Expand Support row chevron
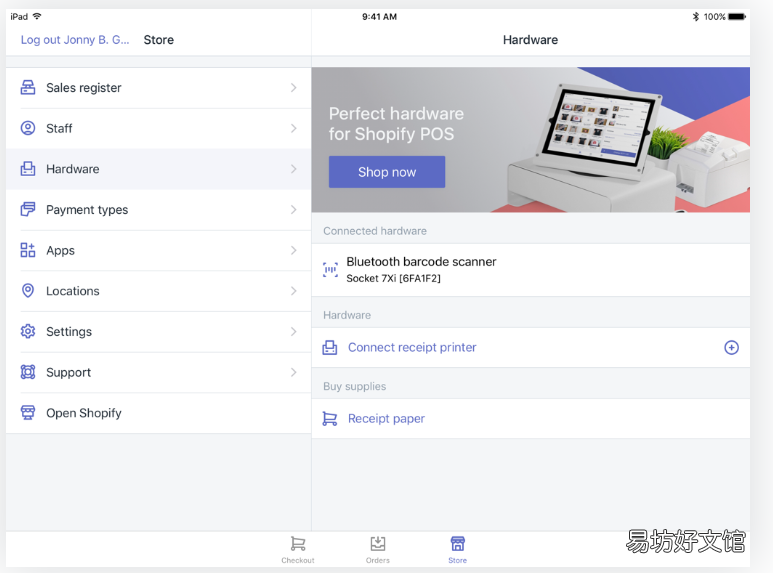 pyautogui.click(x=294, y=372)
